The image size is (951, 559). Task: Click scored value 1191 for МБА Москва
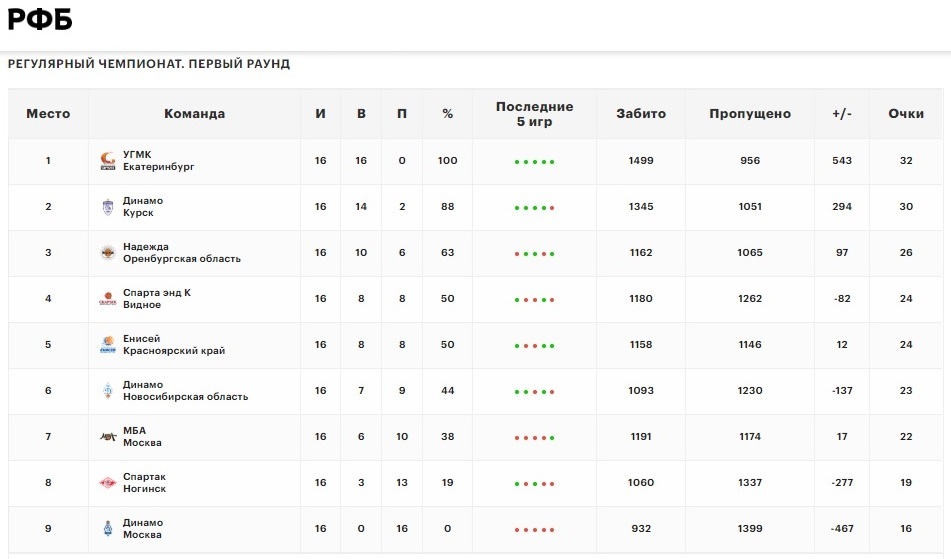coord(641,437)
